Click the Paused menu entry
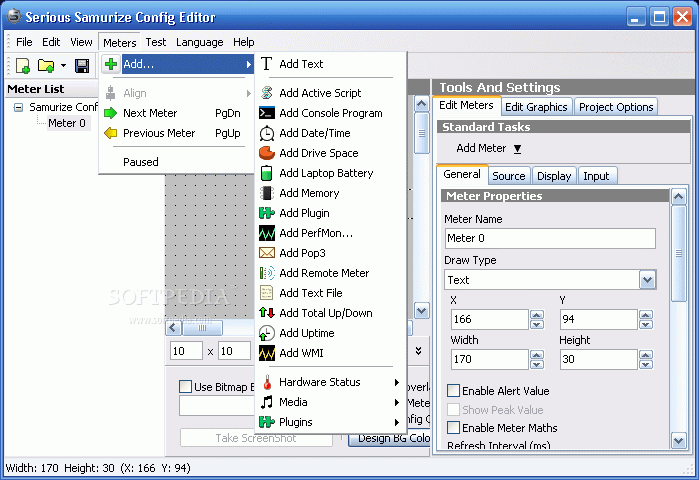Viewport: 699px width, 480px height. pos(177,162)
